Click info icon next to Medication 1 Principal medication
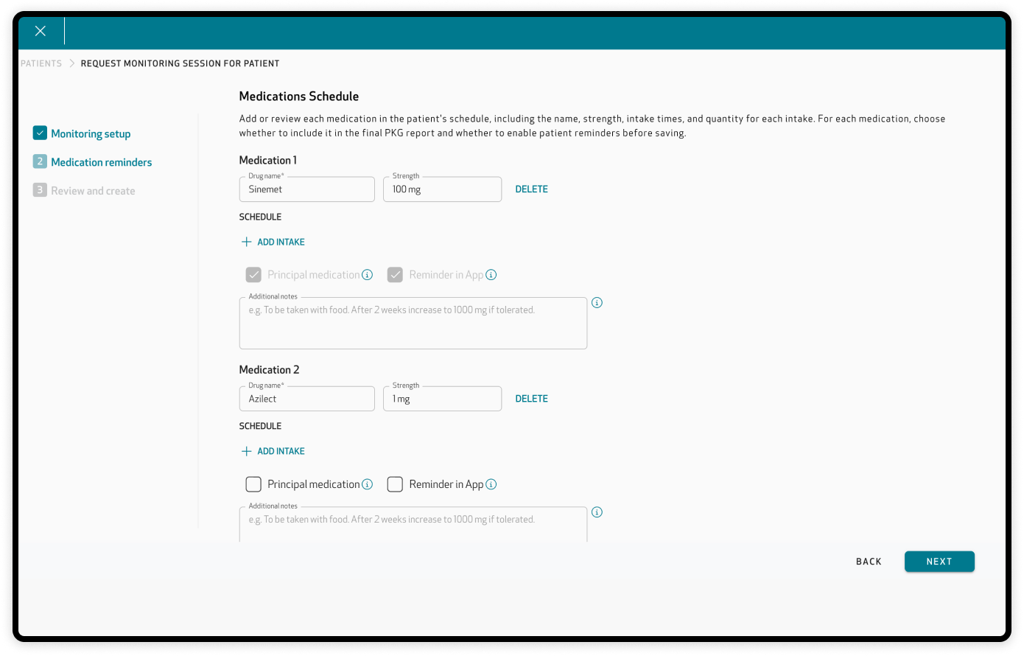Viewport: 1024px width, 656px height. (x=368, y=275)
